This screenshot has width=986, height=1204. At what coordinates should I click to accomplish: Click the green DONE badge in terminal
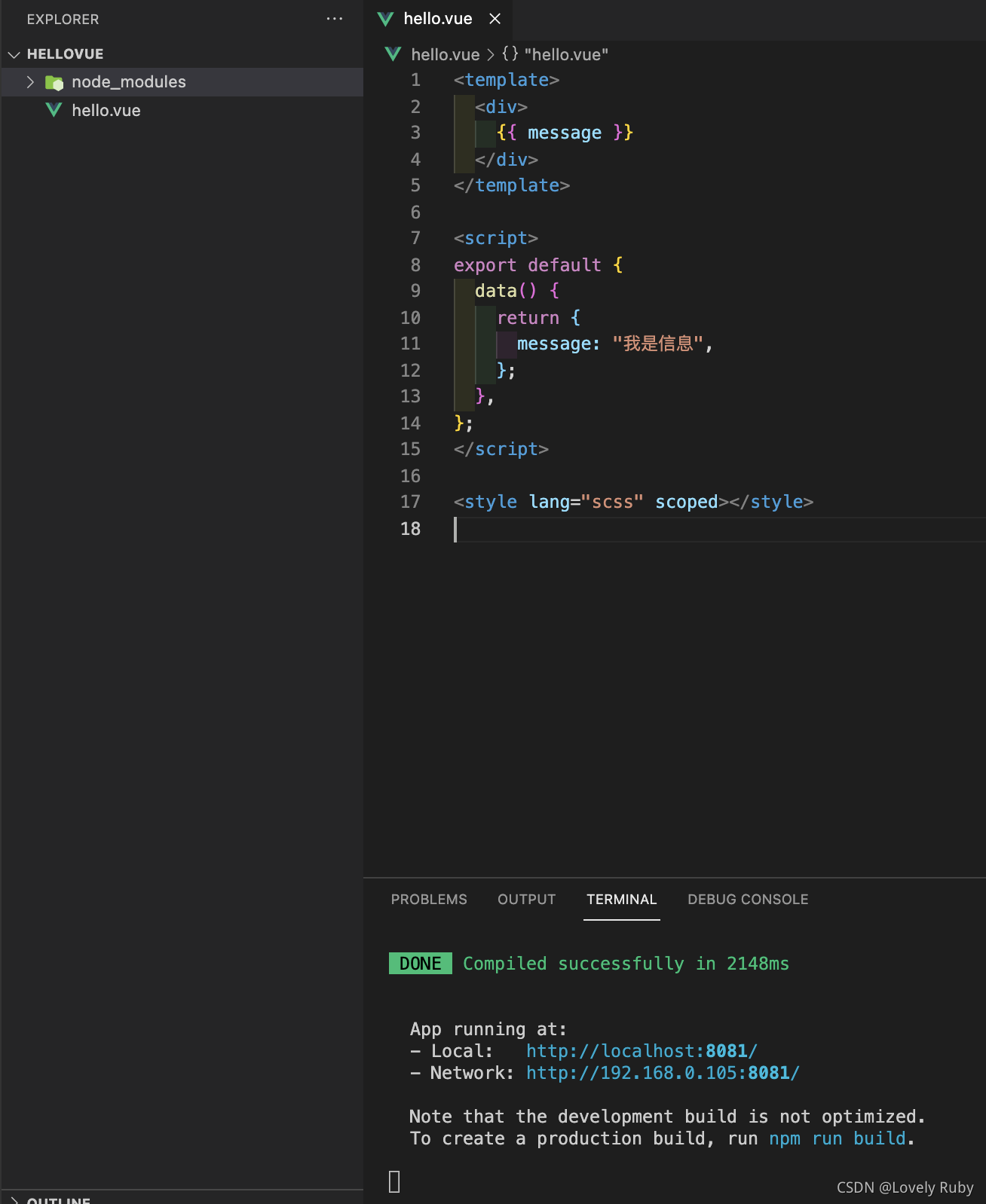(x=421, y=964)
